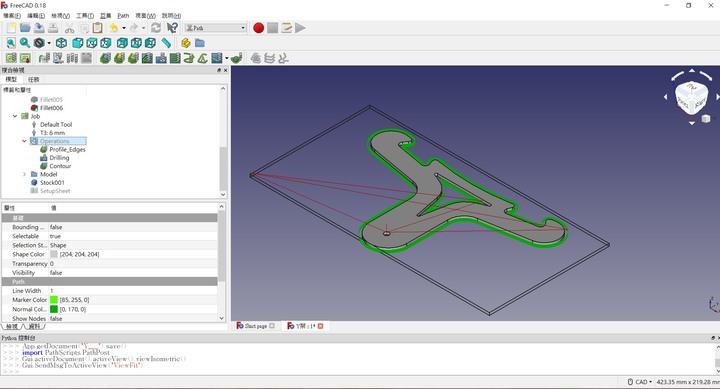Collapse the Operations tree node
The width and height of the screenshot is (720, 389).
24,141
